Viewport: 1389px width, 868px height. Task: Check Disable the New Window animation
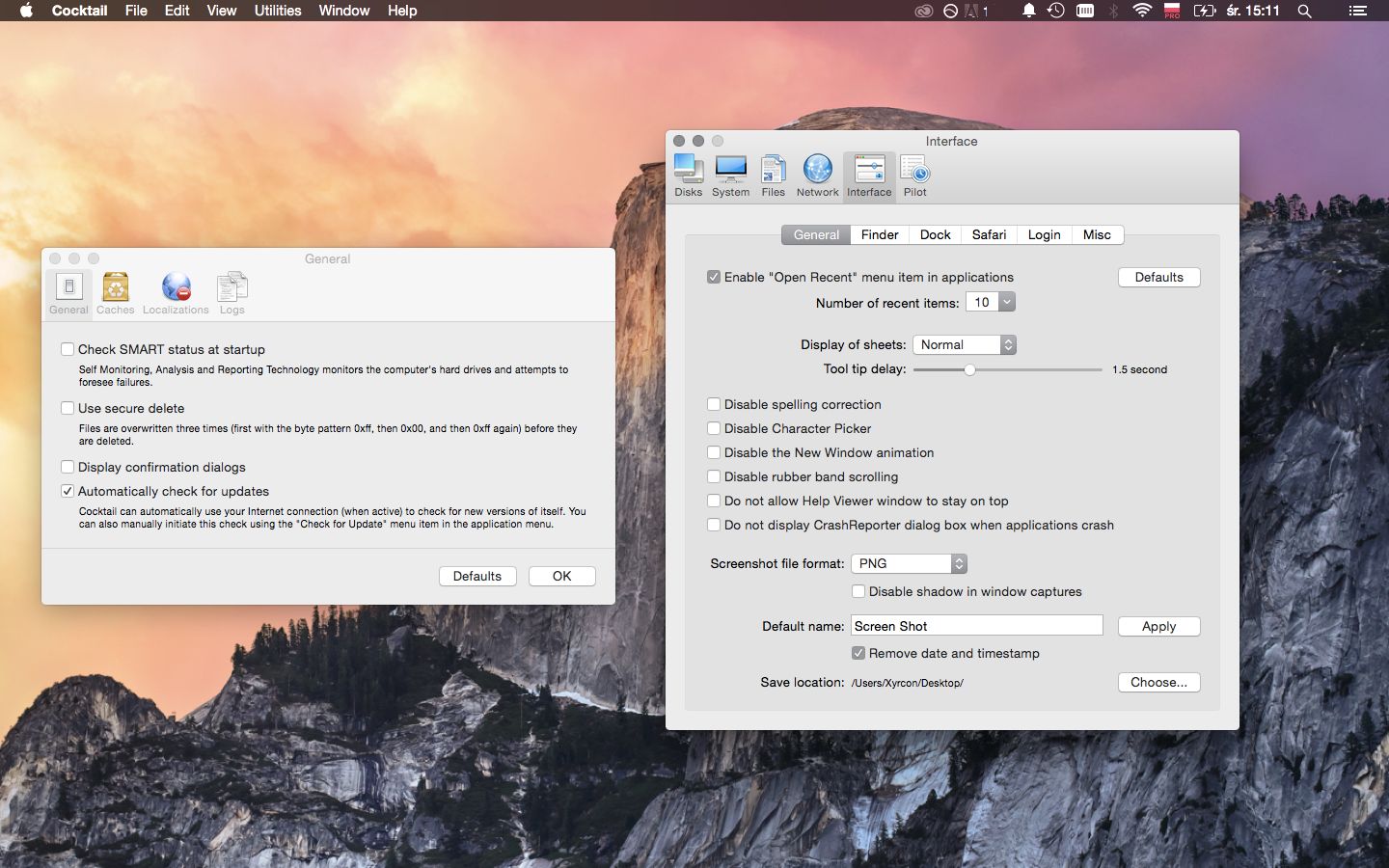(x=714, y=452)
